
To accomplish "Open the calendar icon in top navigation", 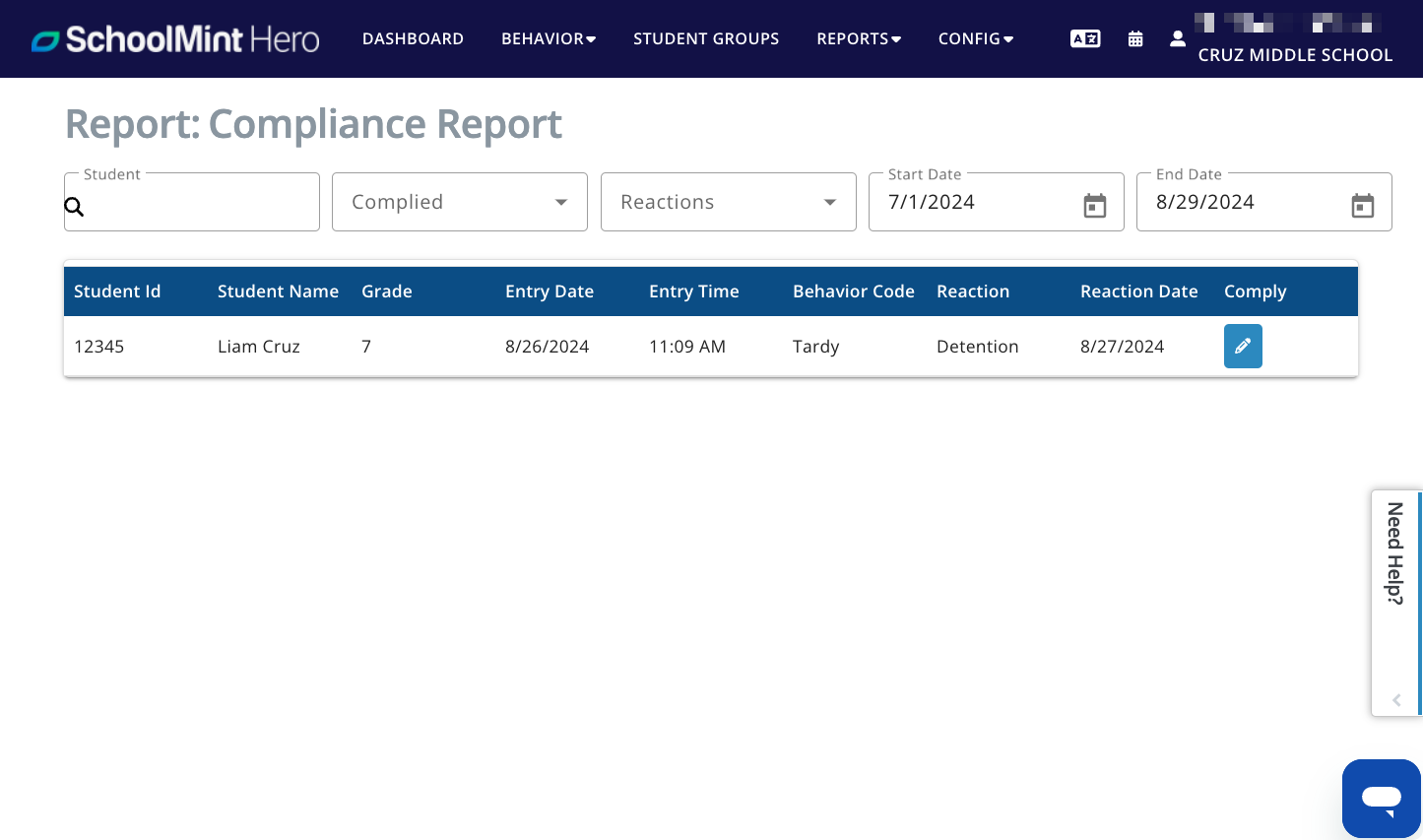I will click(1135, 38).
